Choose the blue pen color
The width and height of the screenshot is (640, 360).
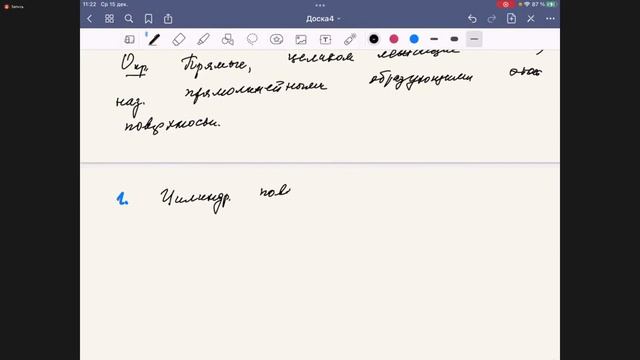[414, 39]
